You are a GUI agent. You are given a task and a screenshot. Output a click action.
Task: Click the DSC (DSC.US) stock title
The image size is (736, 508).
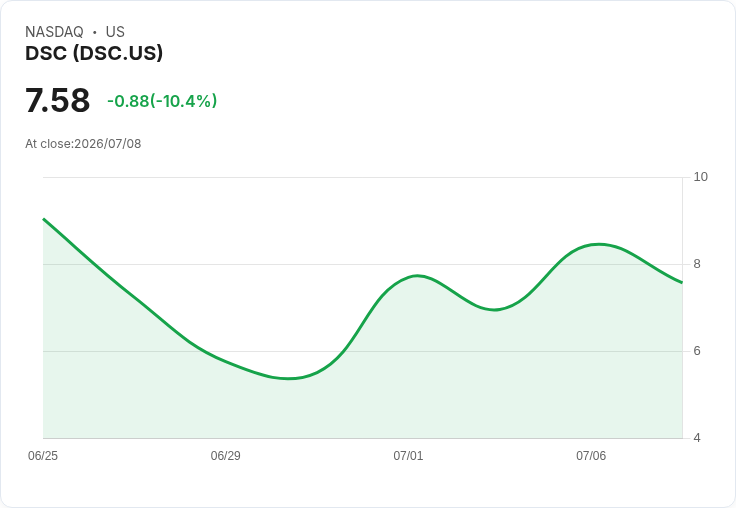point(94,53)
